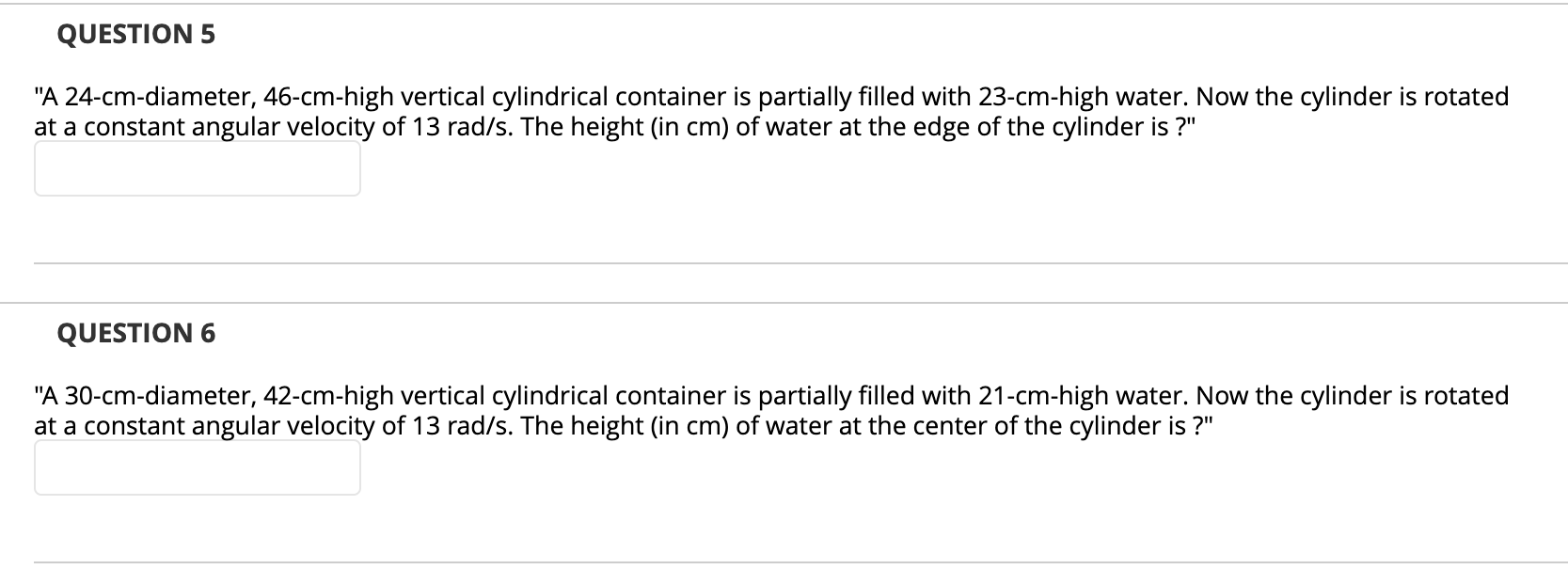Click inside the blank response box for Question 5
This screenshot has width=1568, height=585.
(x=197, y=169)
